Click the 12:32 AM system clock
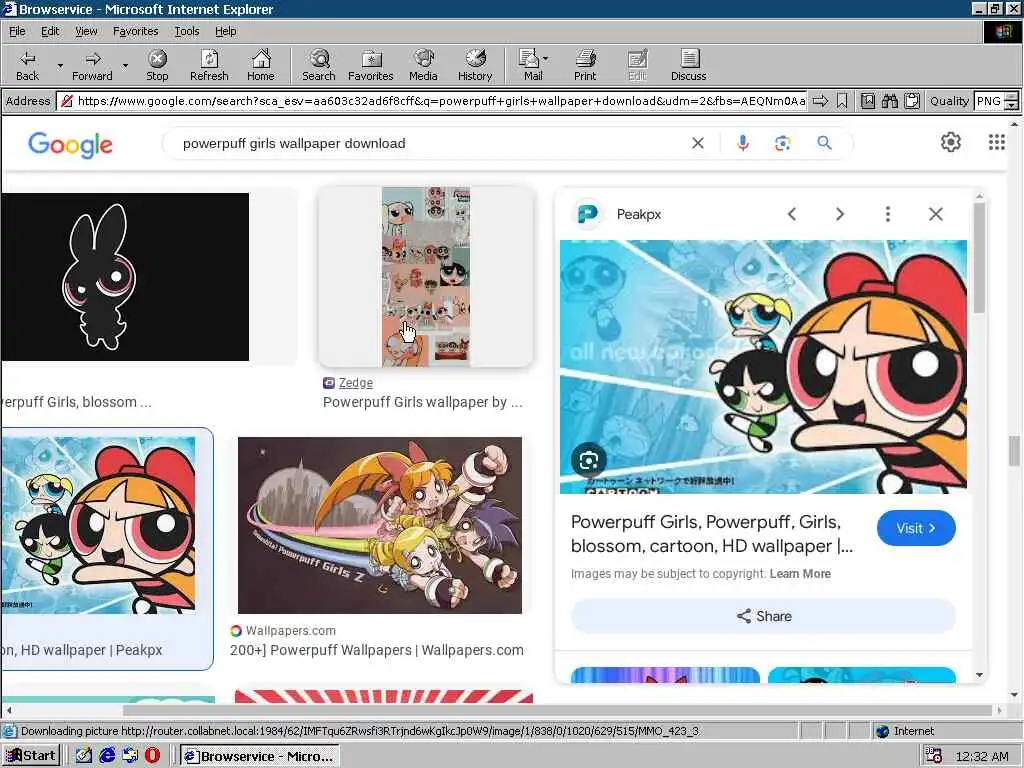 pyautogui.click(x=982, y=756)
